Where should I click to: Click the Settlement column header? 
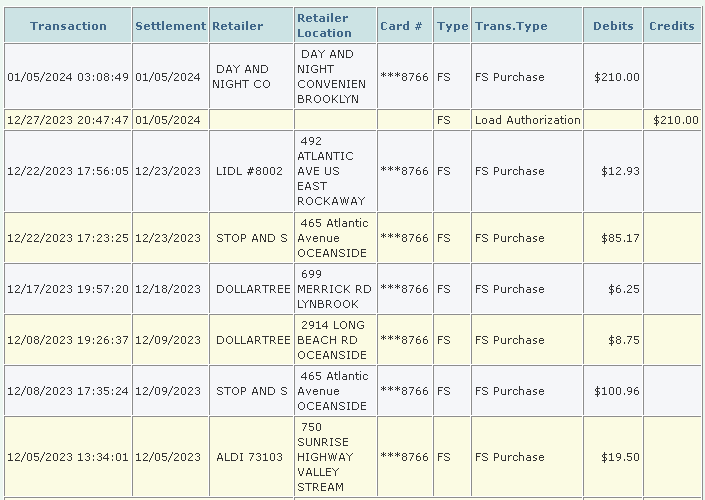(x=170, y=26)
